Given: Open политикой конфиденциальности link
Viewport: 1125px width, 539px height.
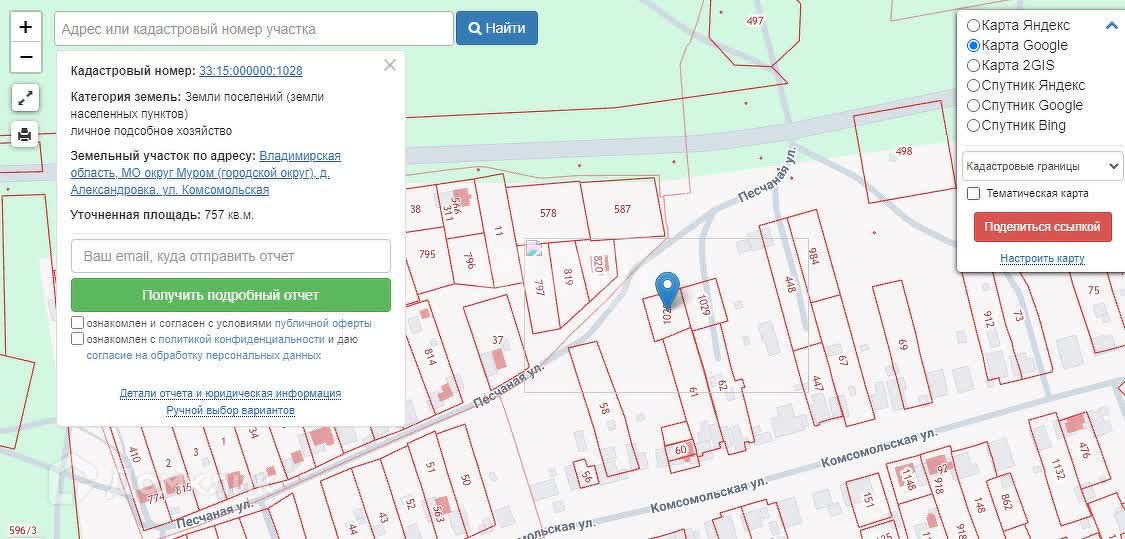Looking at the screenshot, I should (x=242, y=339).
